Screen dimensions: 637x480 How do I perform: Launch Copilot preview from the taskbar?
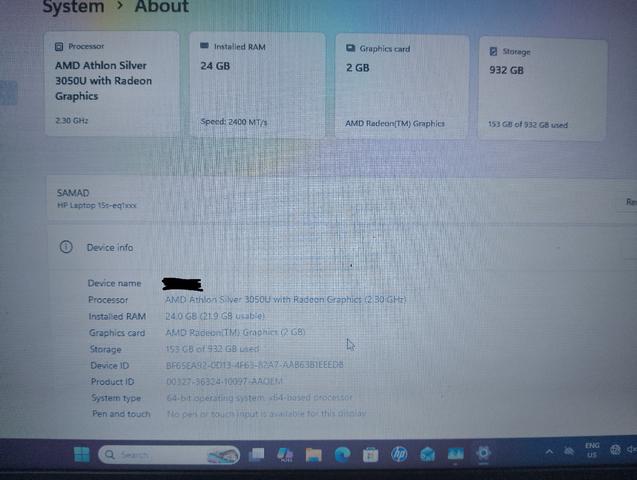pyautogui.click(x=285, y=454)
